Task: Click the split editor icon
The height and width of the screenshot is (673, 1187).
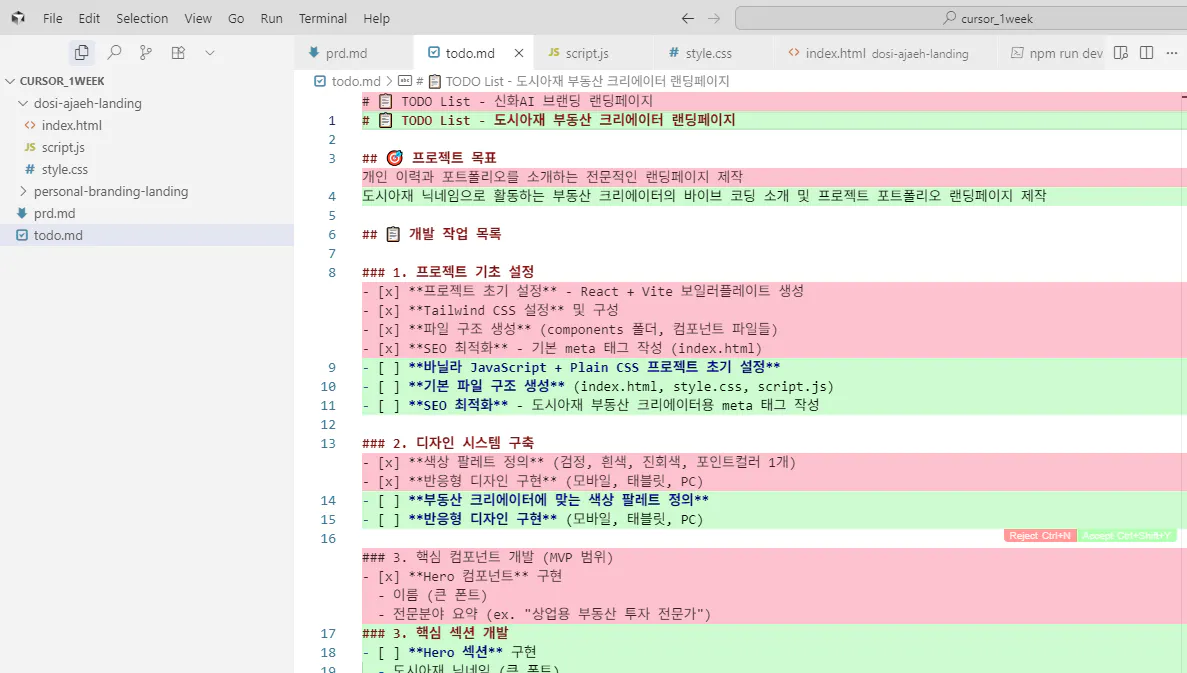Action: pos(1147,53)
